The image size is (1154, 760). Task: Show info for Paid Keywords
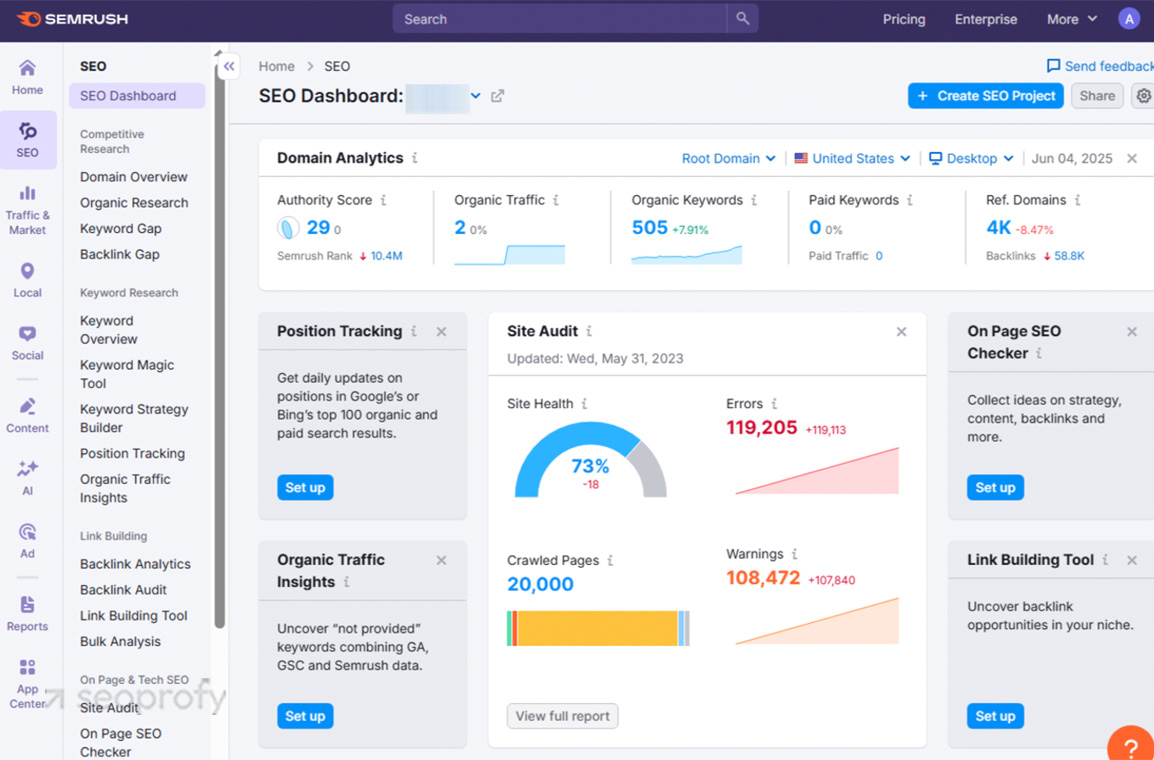pyautogui.click(x=910, y=200)
